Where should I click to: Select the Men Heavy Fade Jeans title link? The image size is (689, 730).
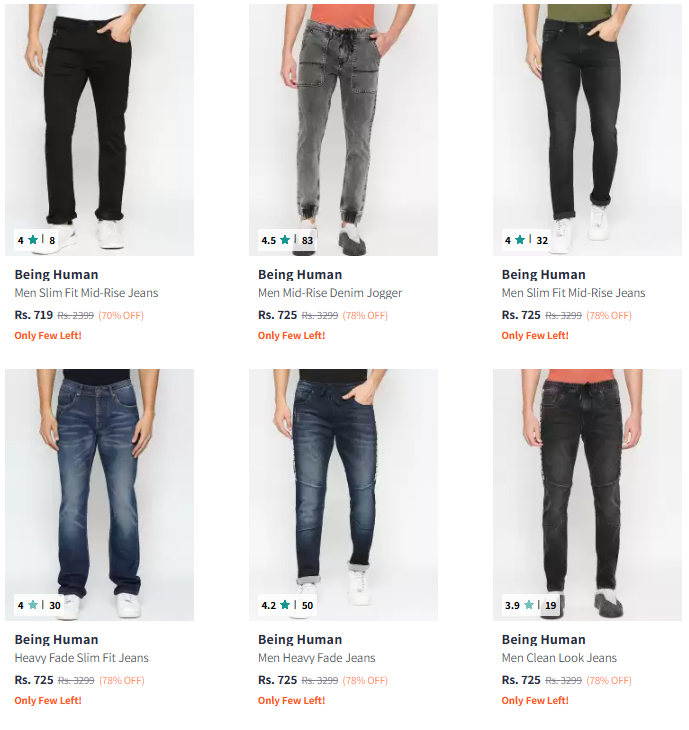pos(316,658)
